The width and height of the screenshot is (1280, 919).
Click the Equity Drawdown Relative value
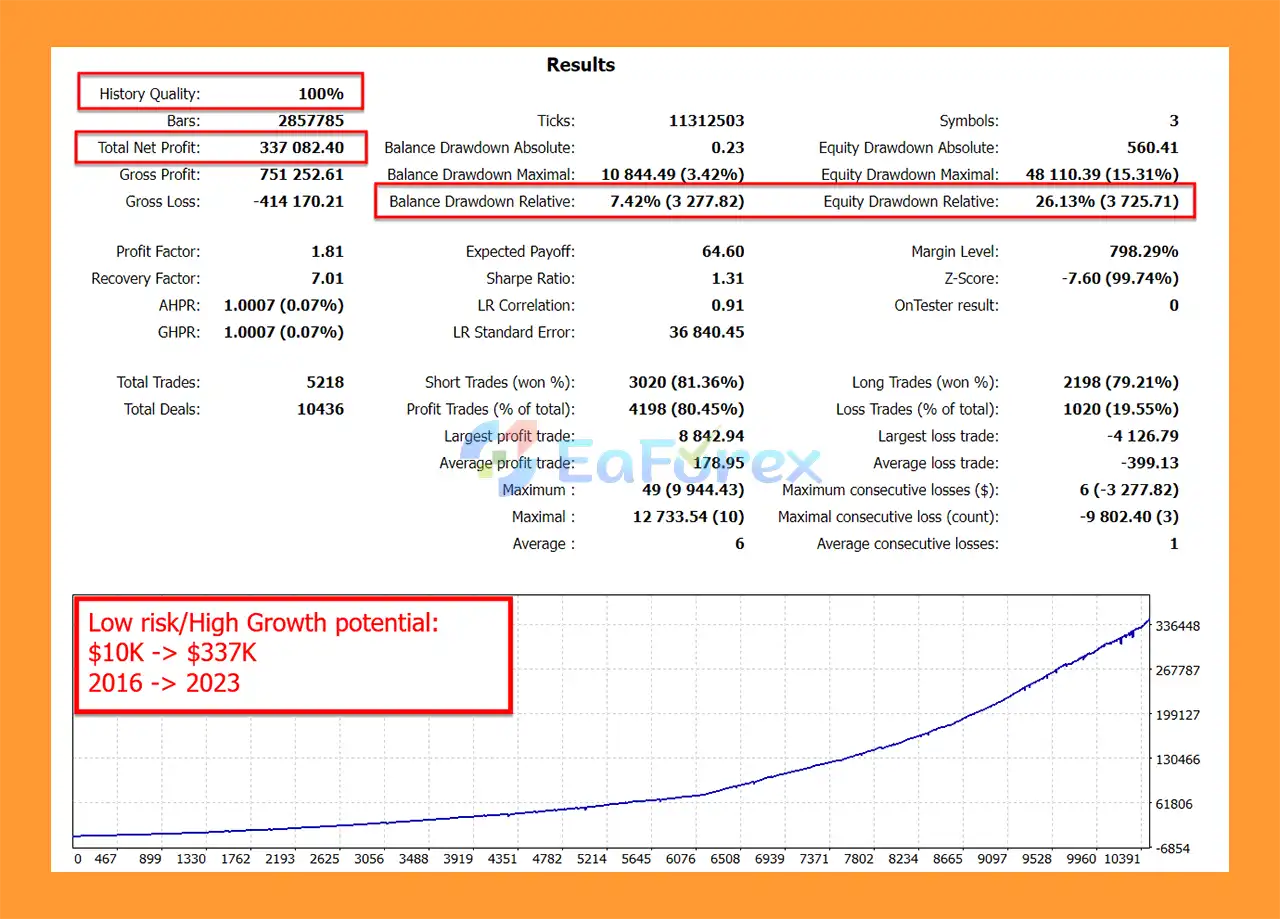1107,202
